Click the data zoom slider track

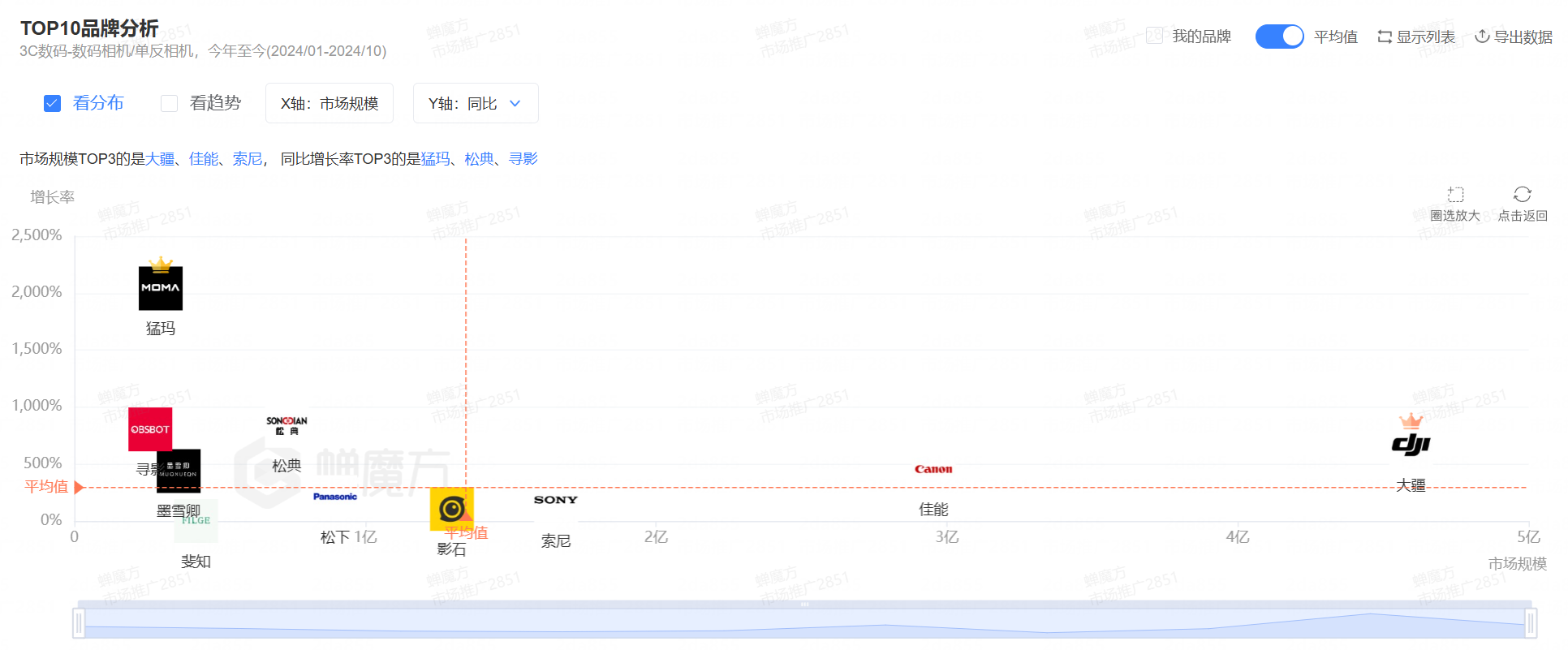pyautogui.click(x=804, y=623)
